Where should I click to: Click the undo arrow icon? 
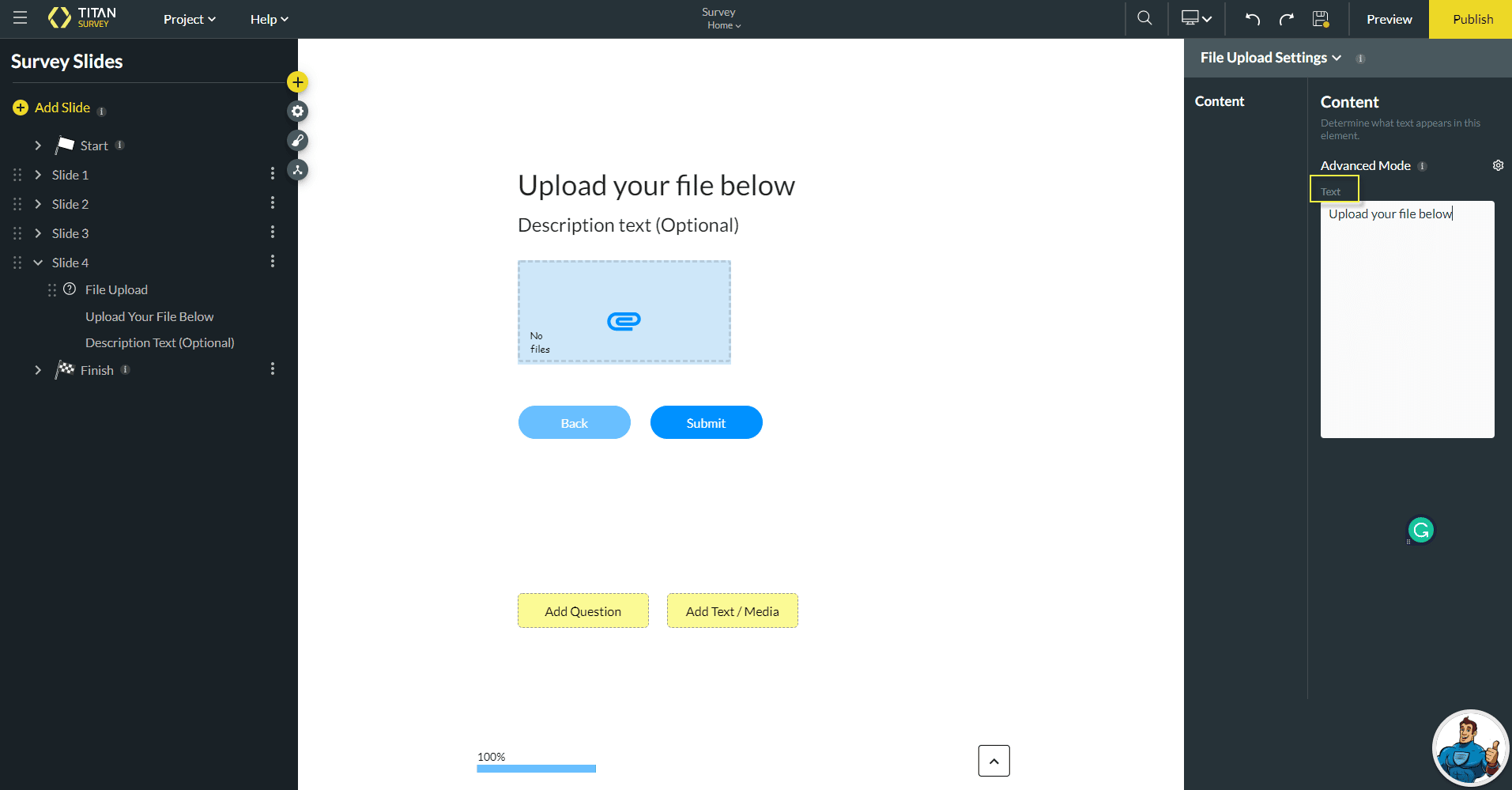[1253, 18]
